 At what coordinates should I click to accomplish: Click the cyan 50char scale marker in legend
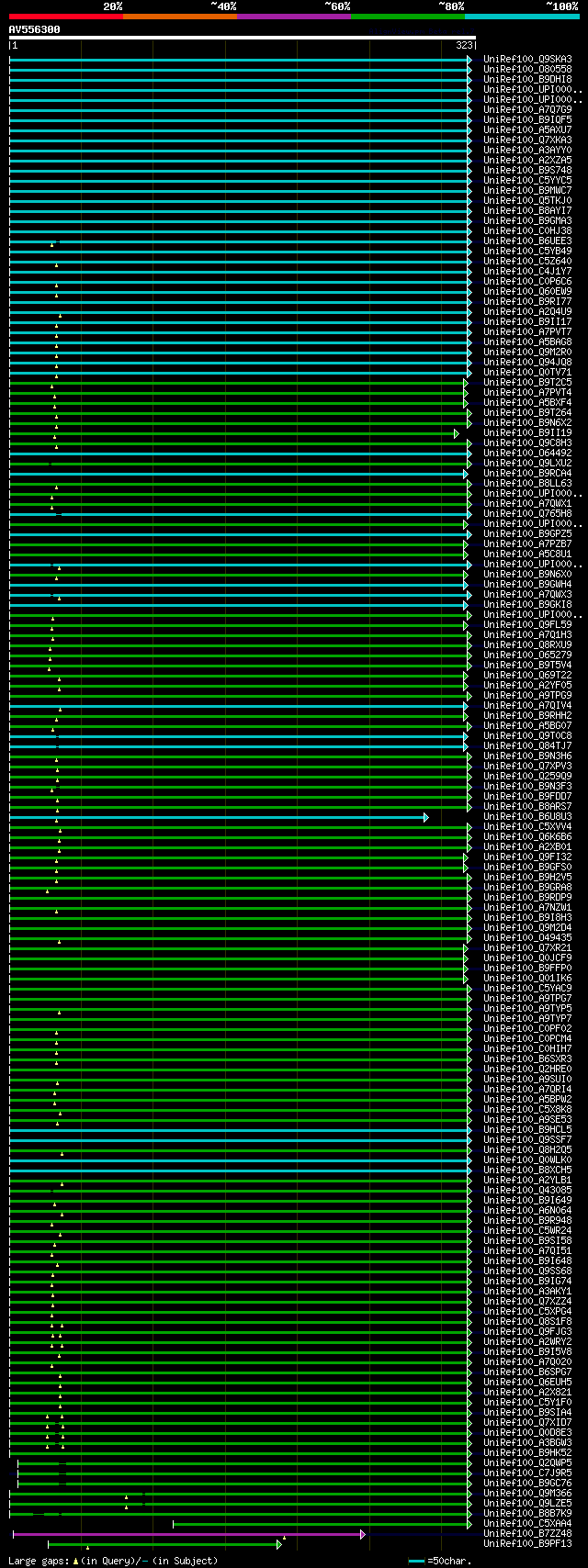417,1561
